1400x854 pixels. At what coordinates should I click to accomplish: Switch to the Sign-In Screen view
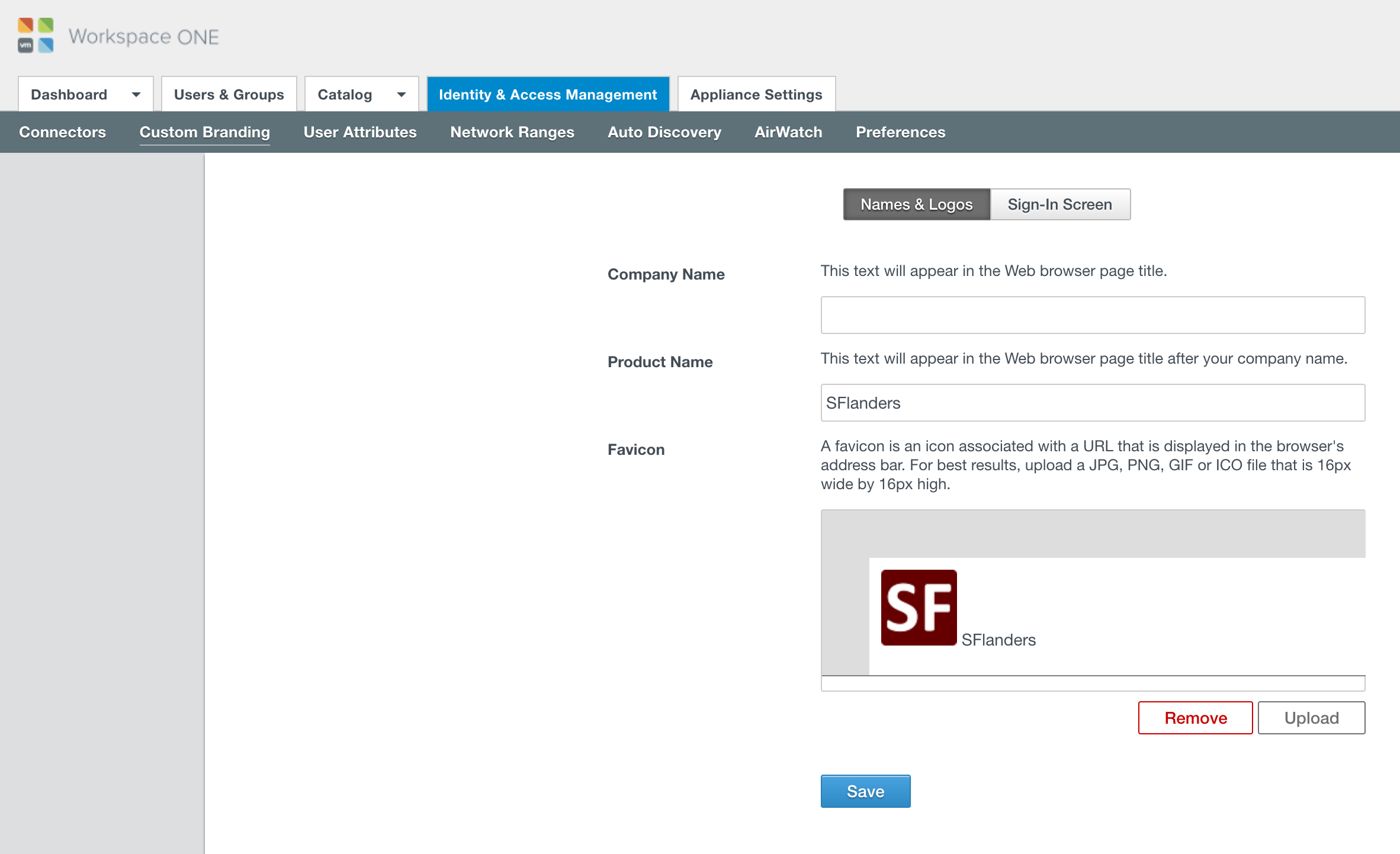[x=1059, y=204]
